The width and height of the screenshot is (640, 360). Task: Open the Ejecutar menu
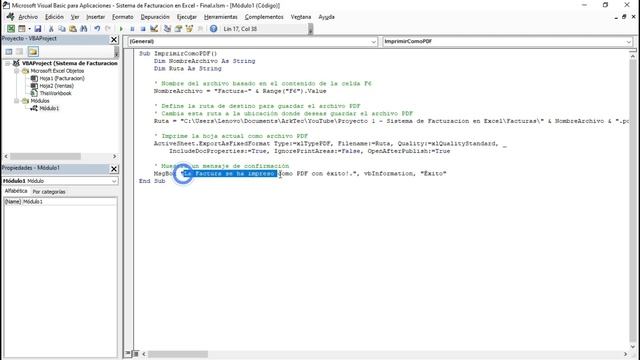tap(187, 17)
